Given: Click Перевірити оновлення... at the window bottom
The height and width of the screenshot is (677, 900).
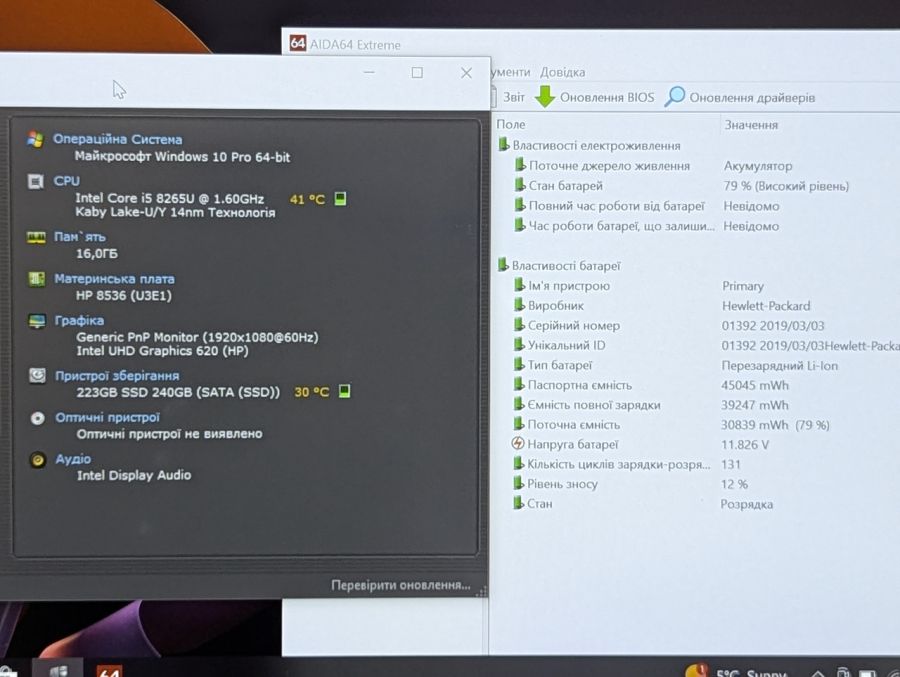Looking at the screenshot, I should pos(401,585).
